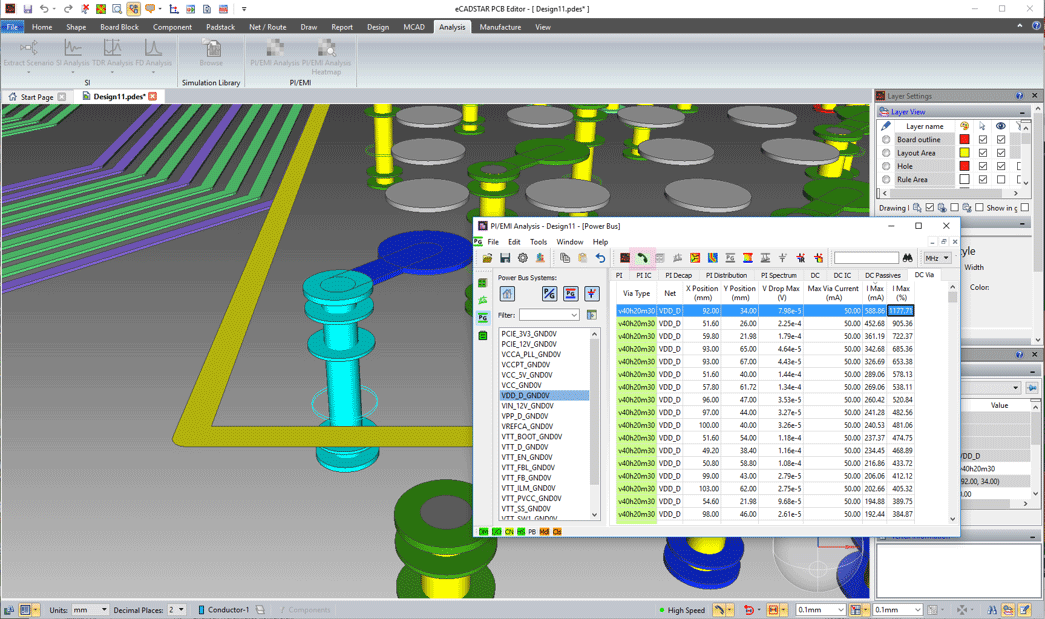This screenshot has width=1045, height=619.
Task: Open Tools menu in PI/EMI Analysis window
Action: pos(538,242)
